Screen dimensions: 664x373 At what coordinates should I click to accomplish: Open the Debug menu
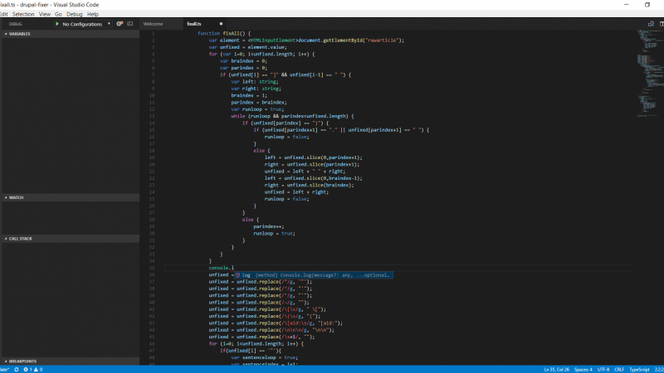75,14
